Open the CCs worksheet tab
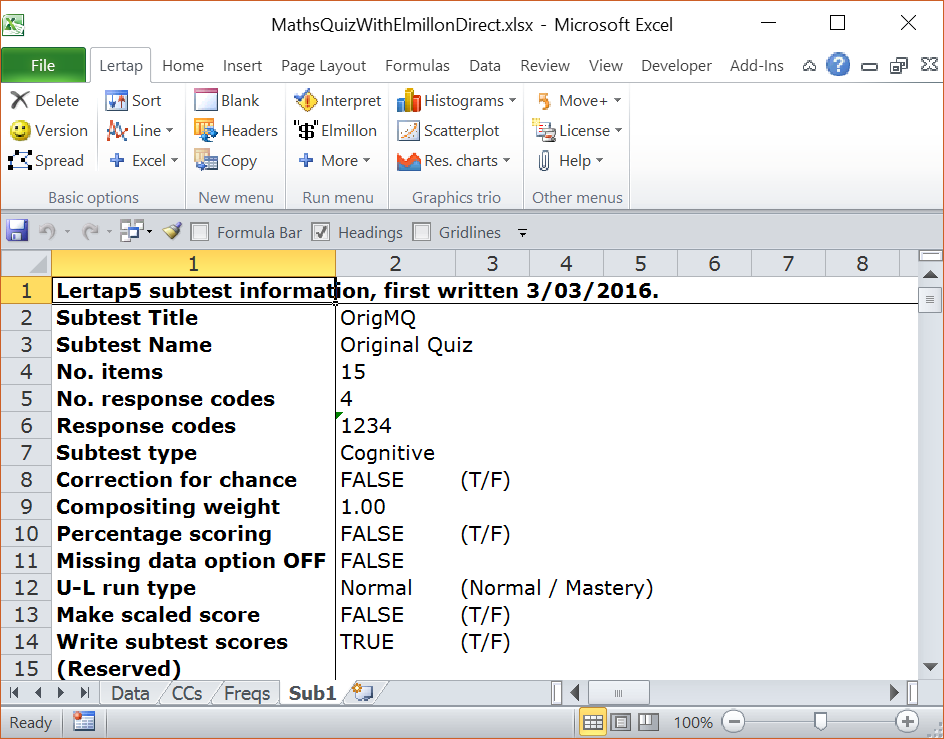This screenshot has width=944, height=739. click(187, 693)
